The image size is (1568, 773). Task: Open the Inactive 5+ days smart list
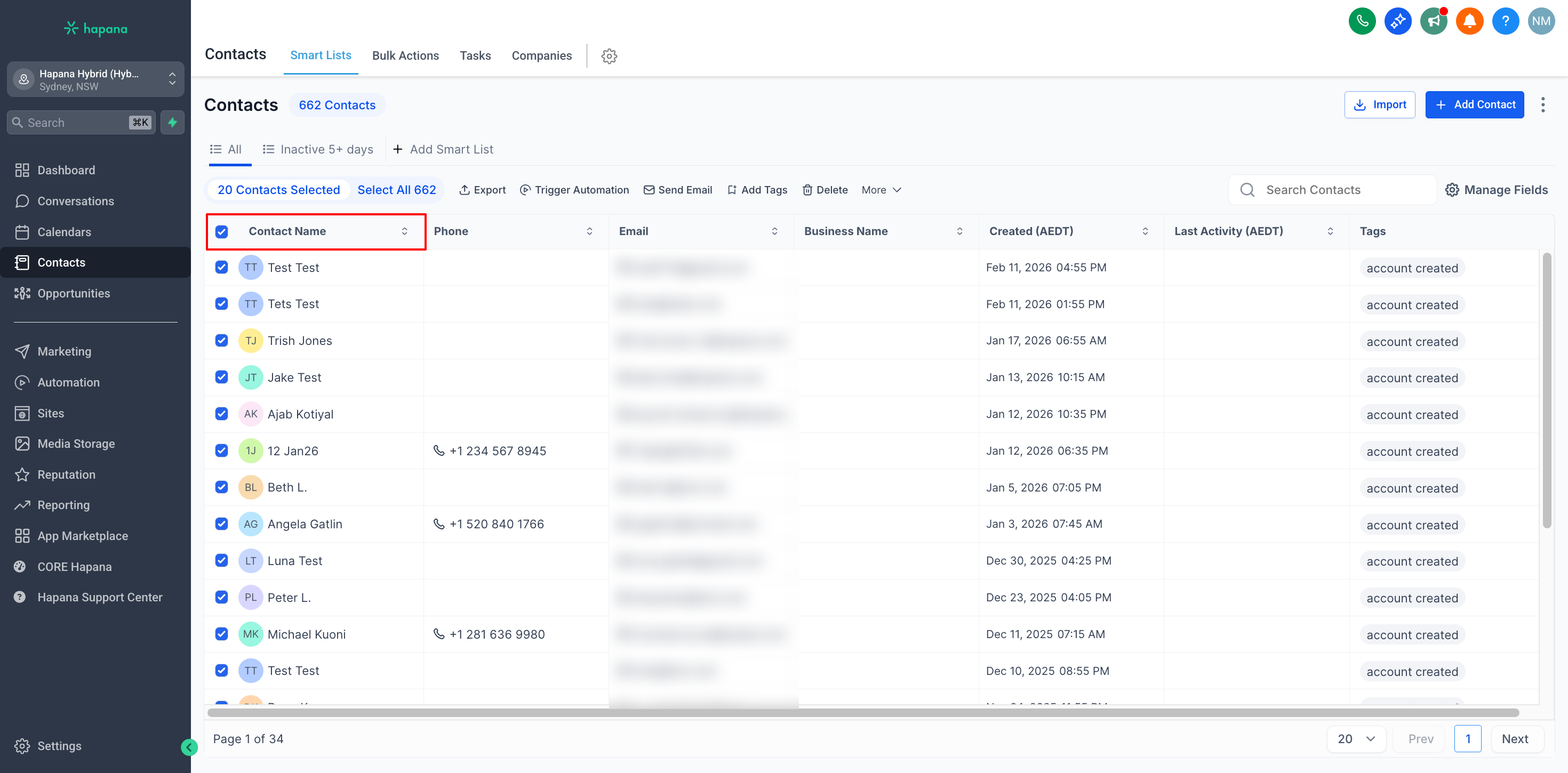pos(318,149)
